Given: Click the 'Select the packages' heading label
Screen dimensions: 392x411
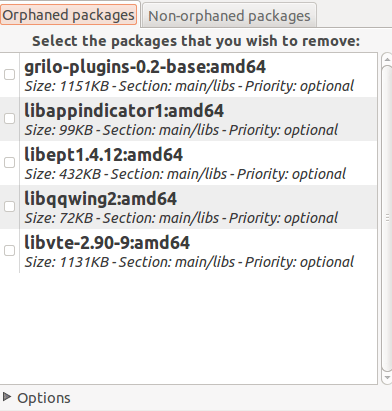Looking at the screenshot, I should 196,41.
